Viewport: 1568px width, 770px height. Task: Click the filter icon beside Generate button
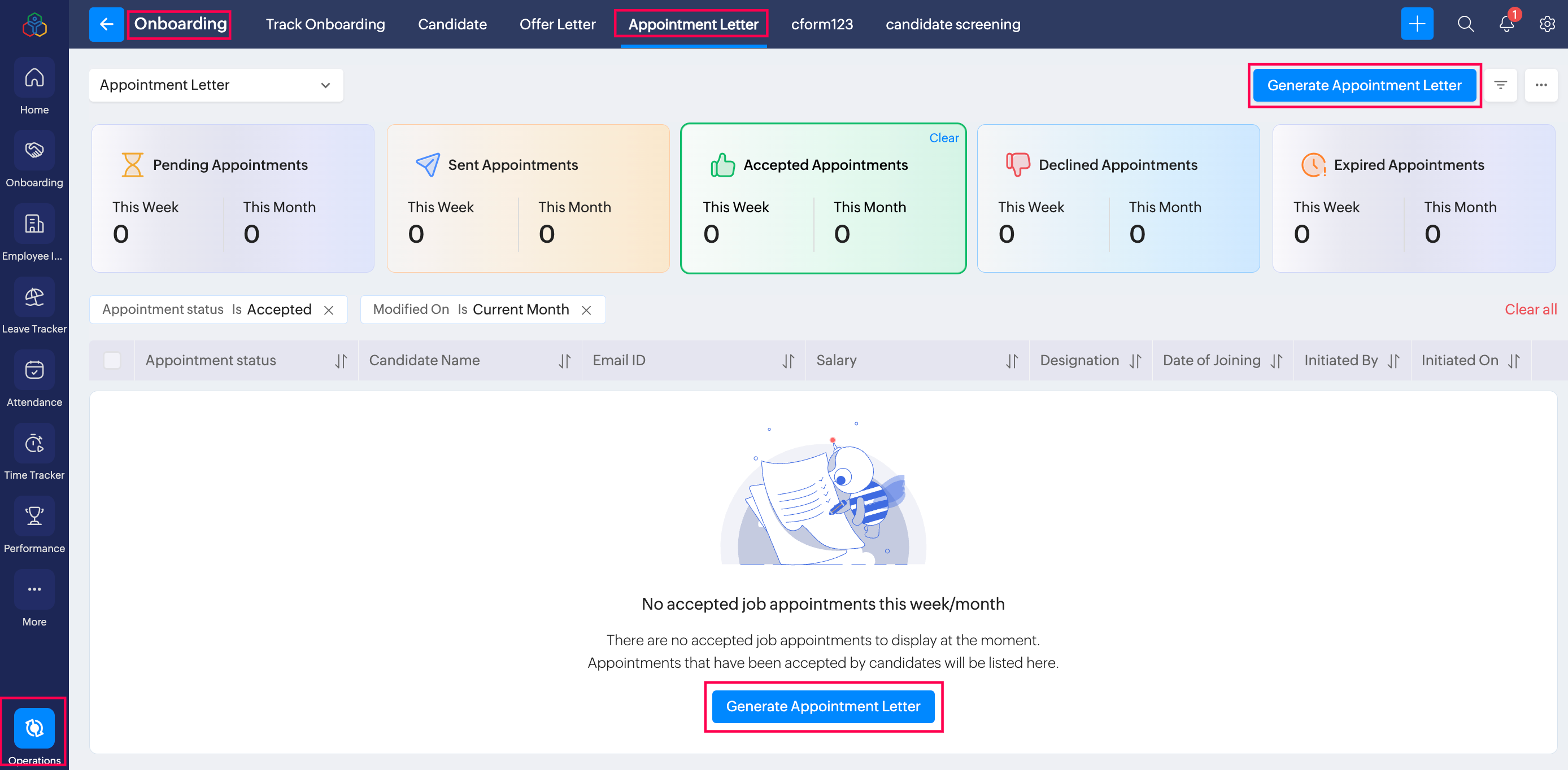(x=1500, y=85)
